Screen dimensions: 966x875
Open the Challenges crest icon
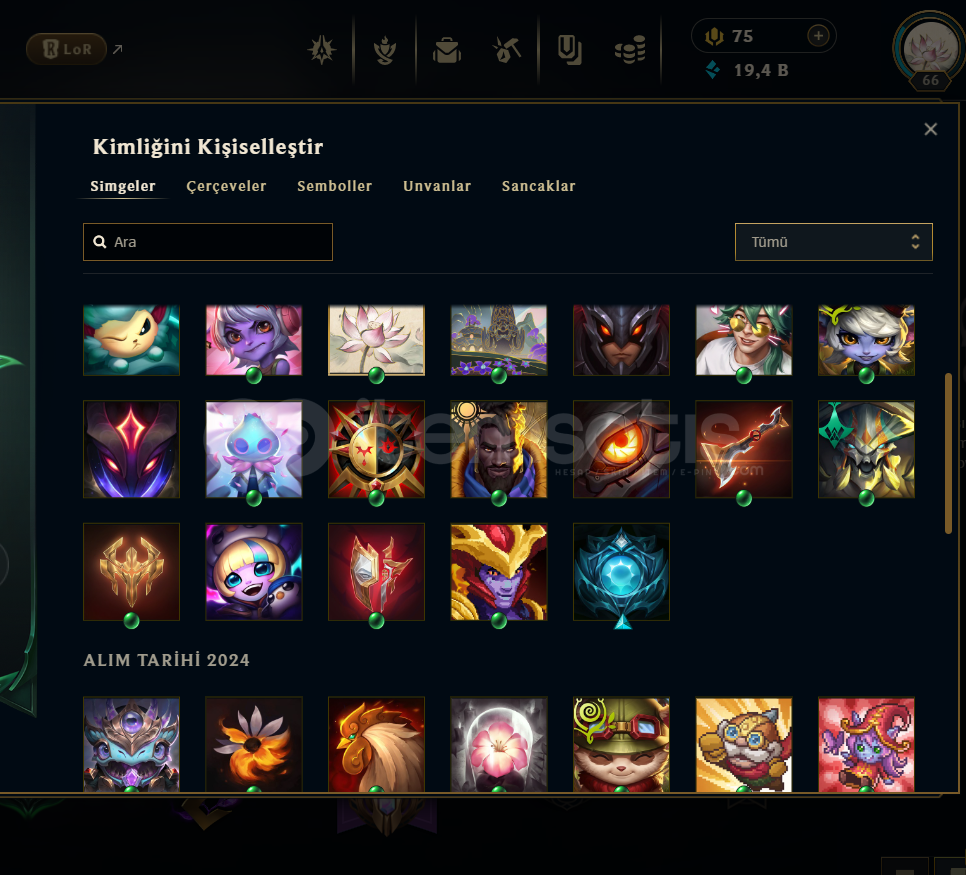point(322,50)
